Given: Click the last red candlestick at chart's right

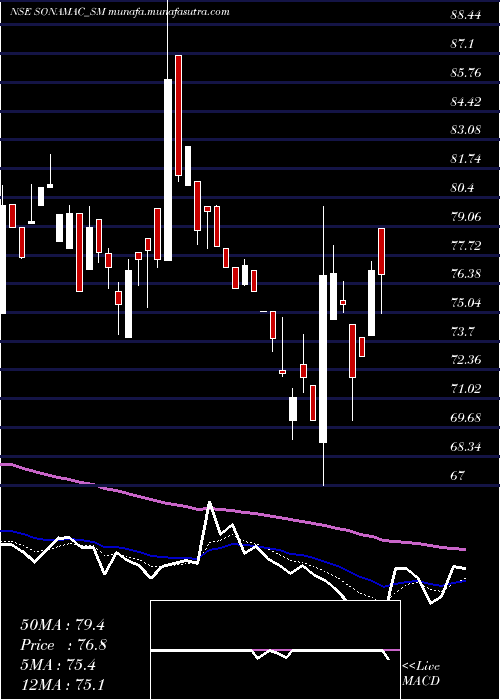Looking at the screenshot, I should (382, 251).
